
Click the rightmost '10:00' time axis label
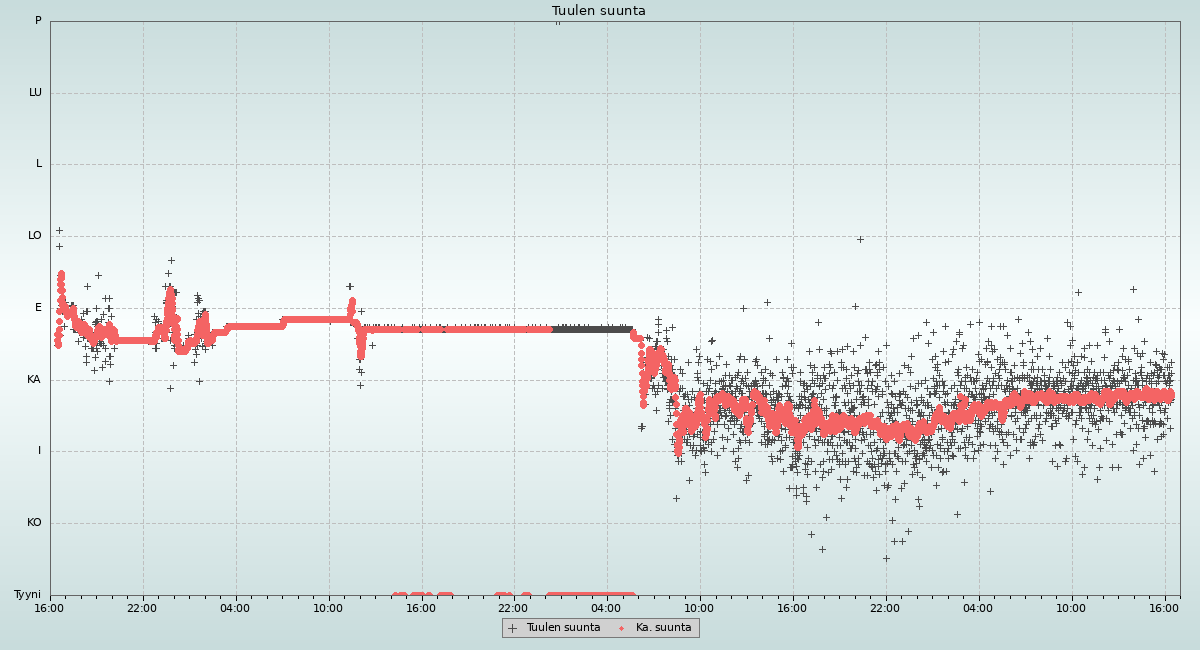tap(1071, 608)
